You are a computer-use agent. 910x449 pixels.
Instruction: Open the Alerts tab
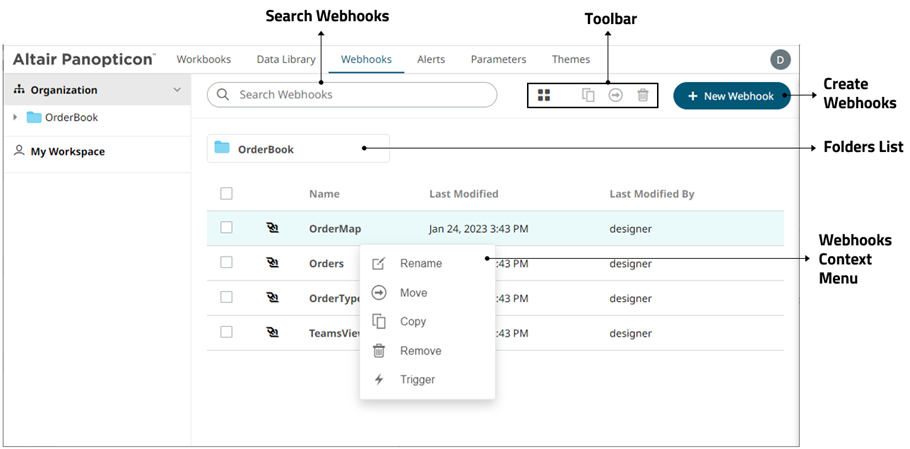[x=432, y=59]
